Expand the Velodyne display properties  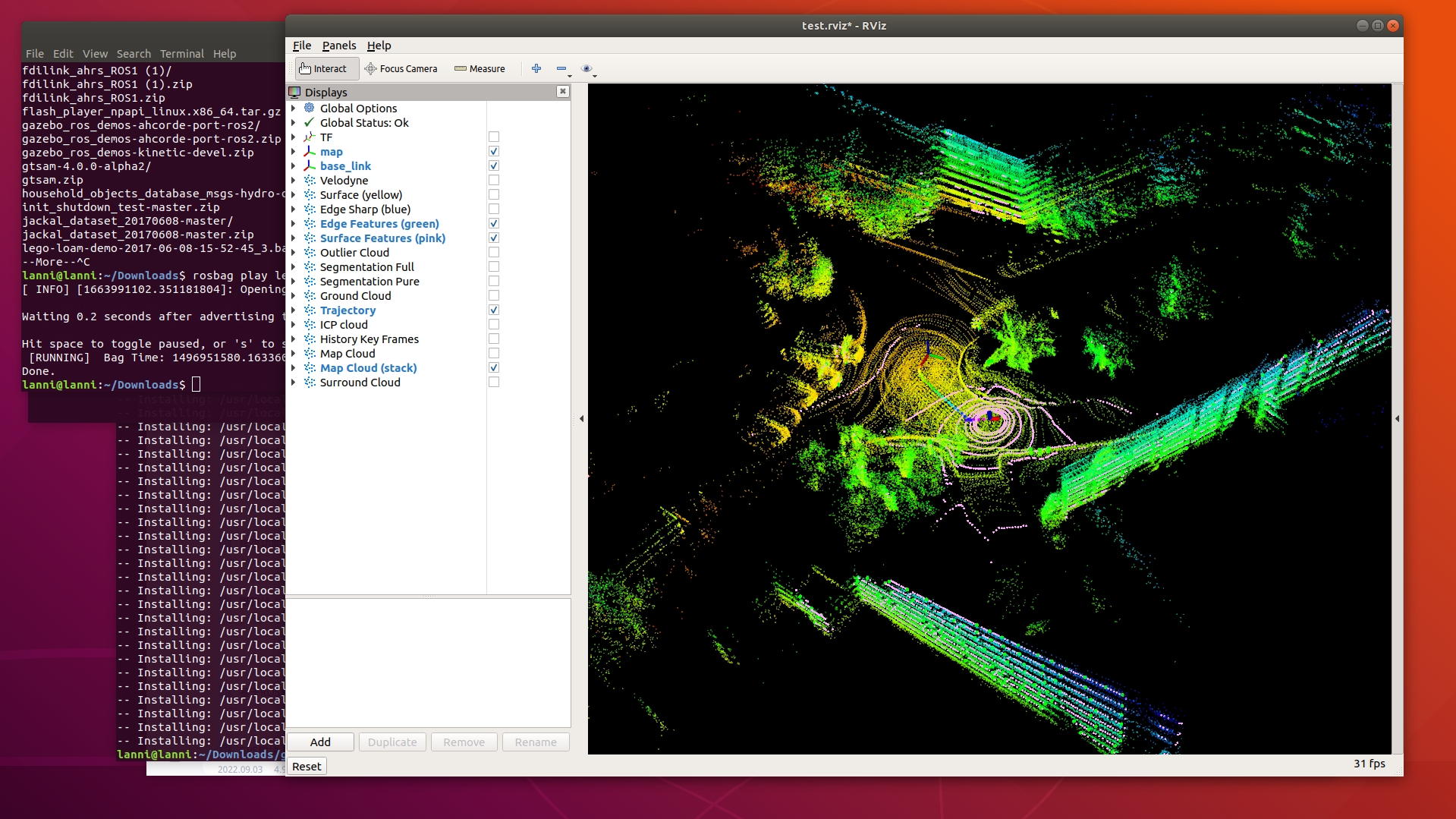tap(293, 180)
